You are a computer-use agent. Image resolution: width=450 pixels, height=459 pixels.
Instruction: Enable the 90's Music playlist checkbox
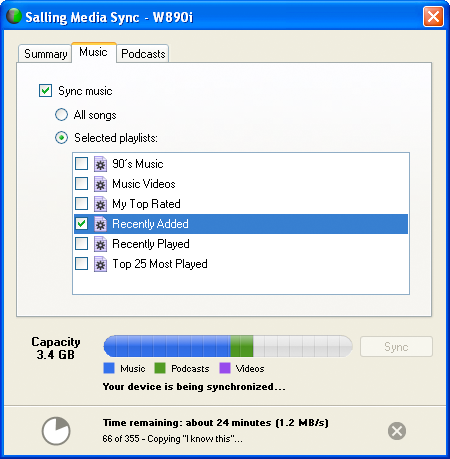82,164
